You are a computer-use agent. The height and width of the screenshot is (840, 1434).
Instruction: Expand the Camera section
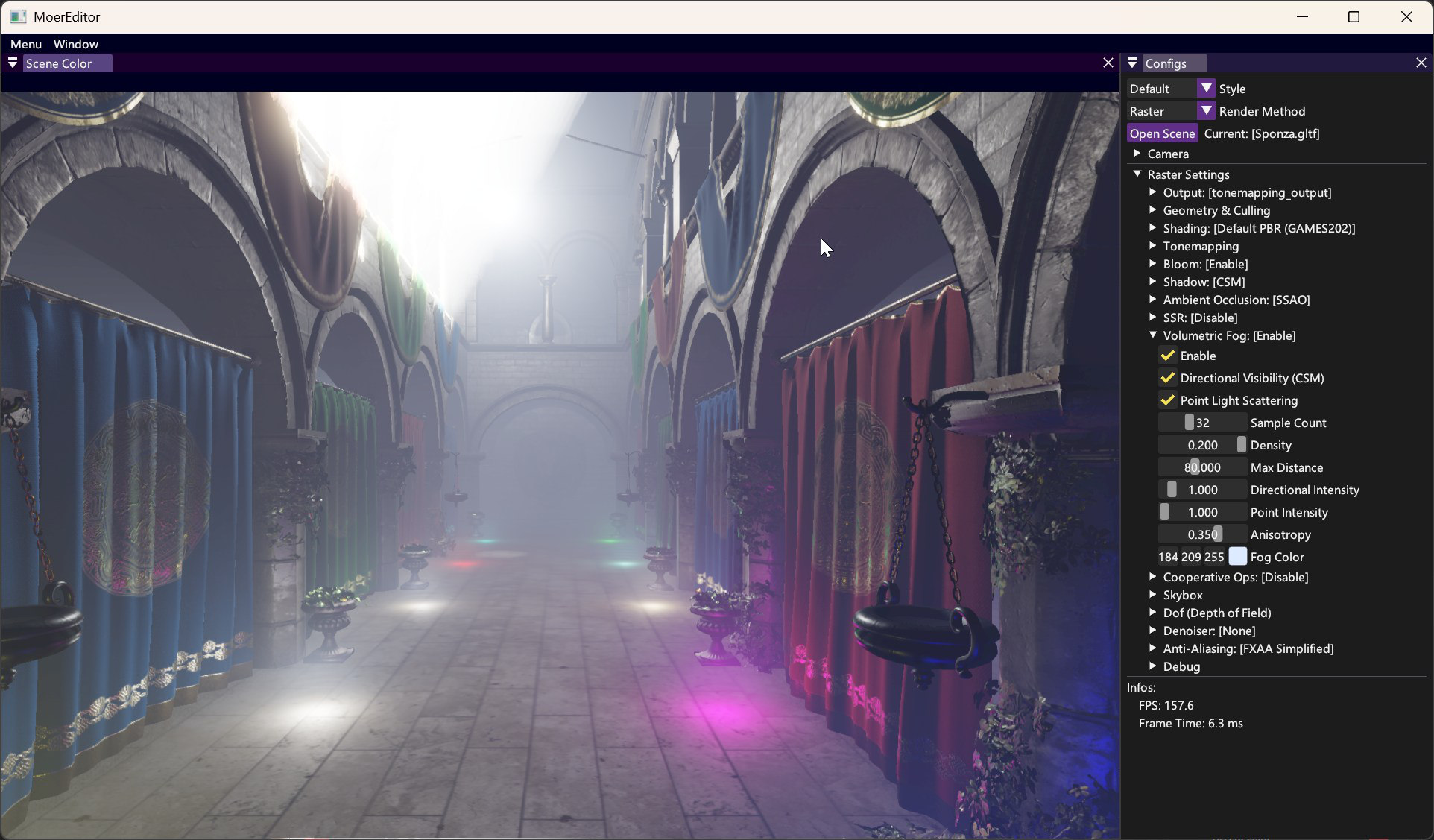(x=1137, y=154)
